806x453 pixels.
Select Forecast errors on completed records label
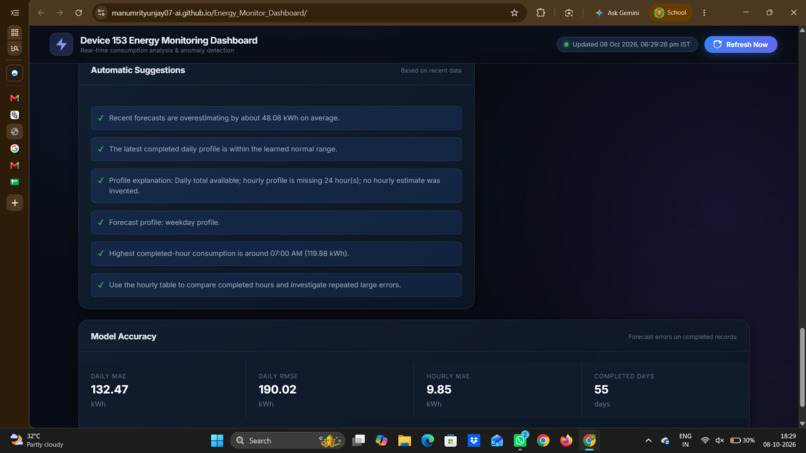click(x=682, y=337)
